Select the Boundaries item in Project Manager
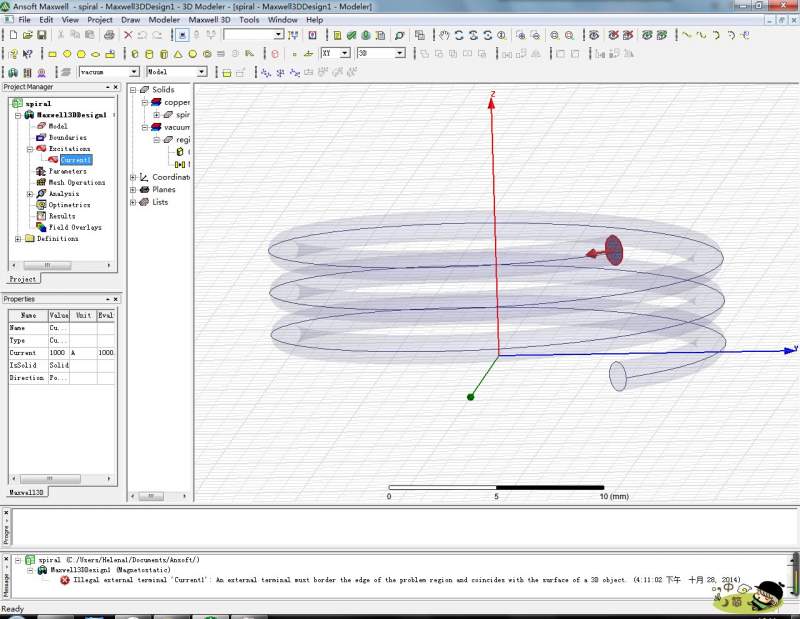Image resolution: width=800 pixels, height=619 pixels. point(67,137)
